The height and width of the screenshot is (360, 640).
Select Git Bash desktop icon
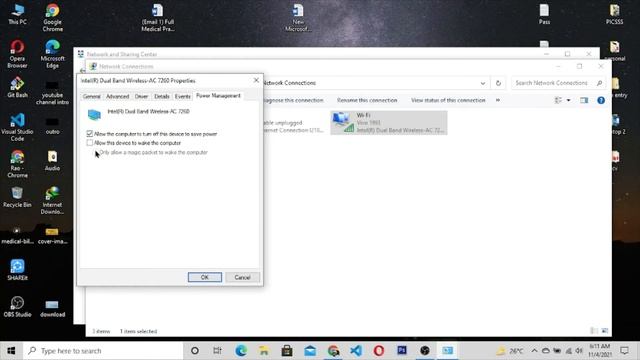[17, 87]
